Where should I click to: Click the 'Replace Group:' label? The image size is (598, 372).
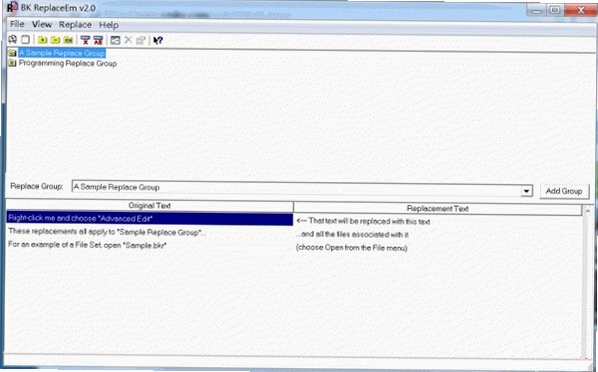click(37, 186)
